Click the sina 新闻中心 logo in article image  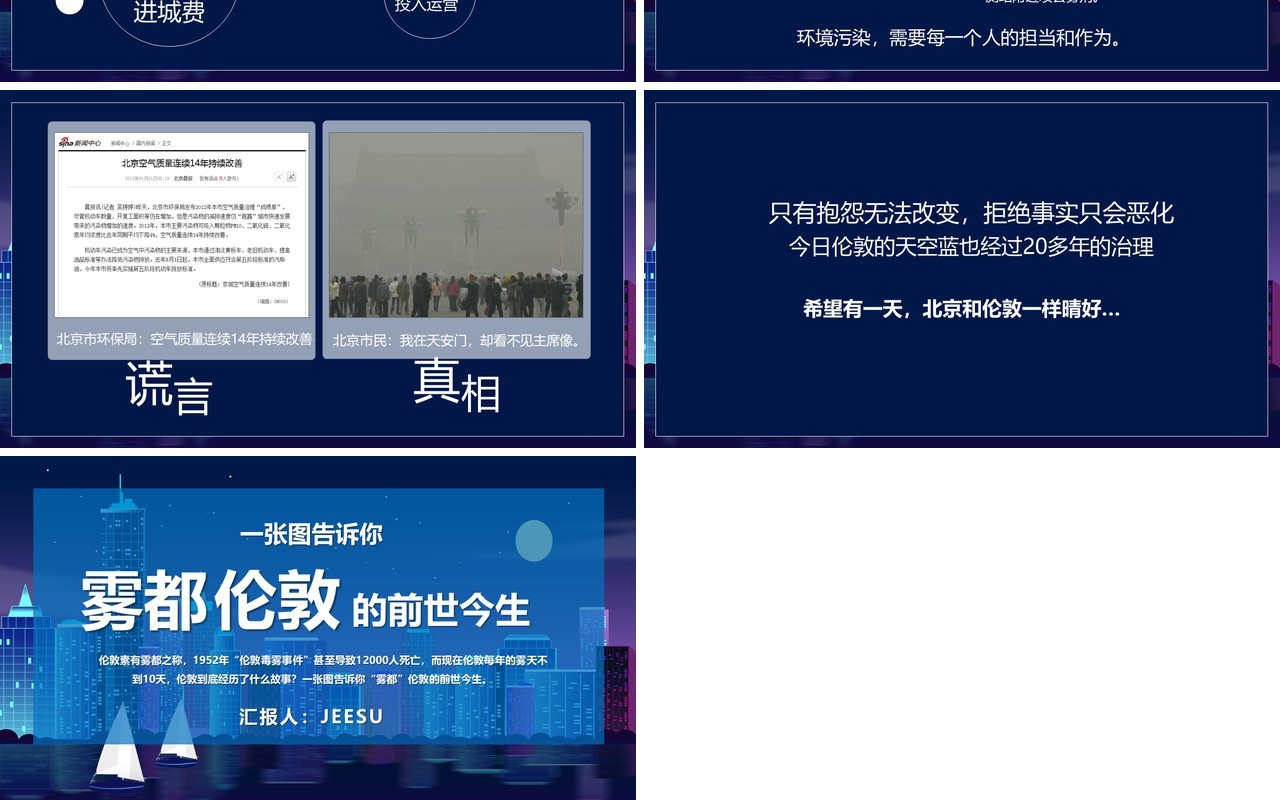(80, 143)
